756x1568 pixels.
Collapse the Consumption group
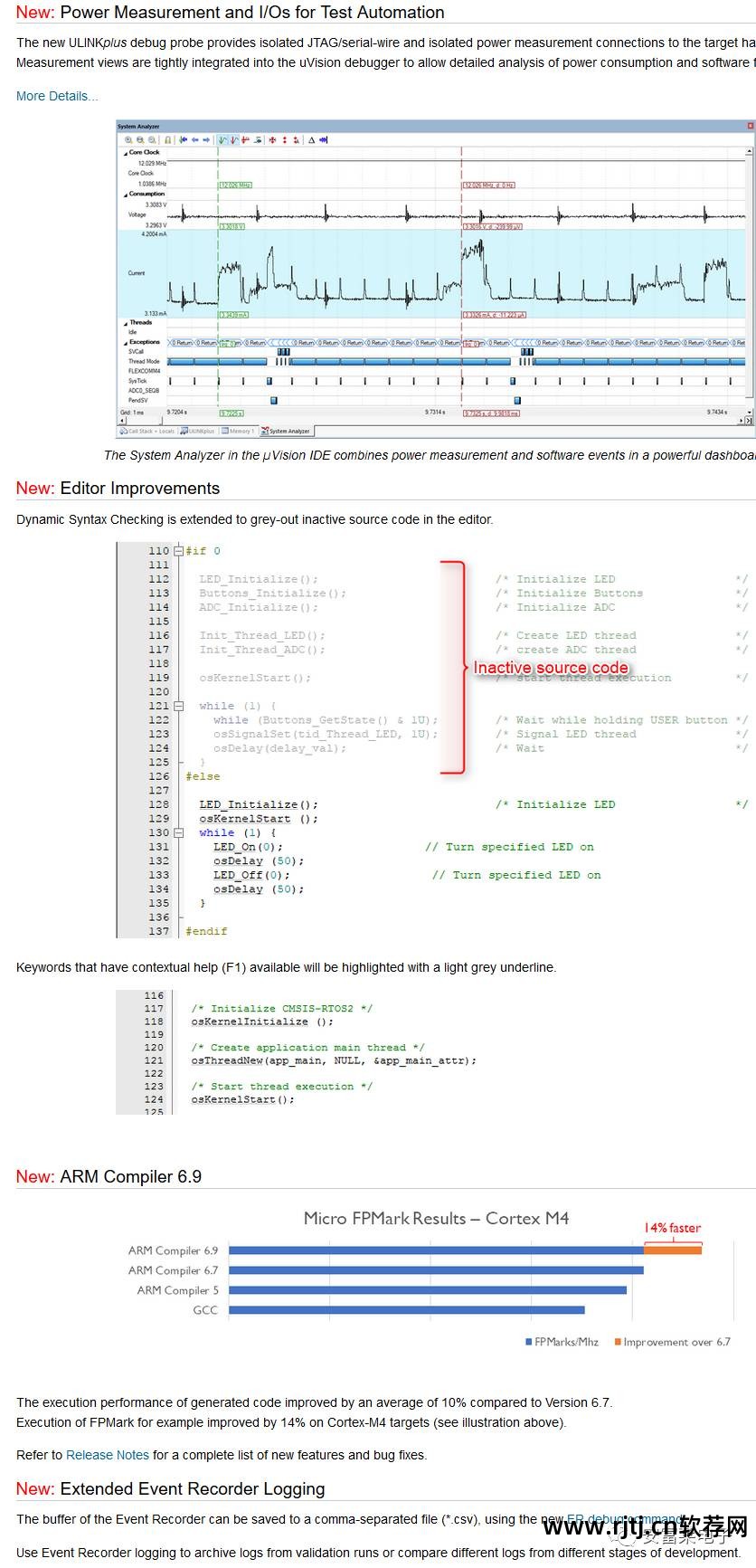126,195
